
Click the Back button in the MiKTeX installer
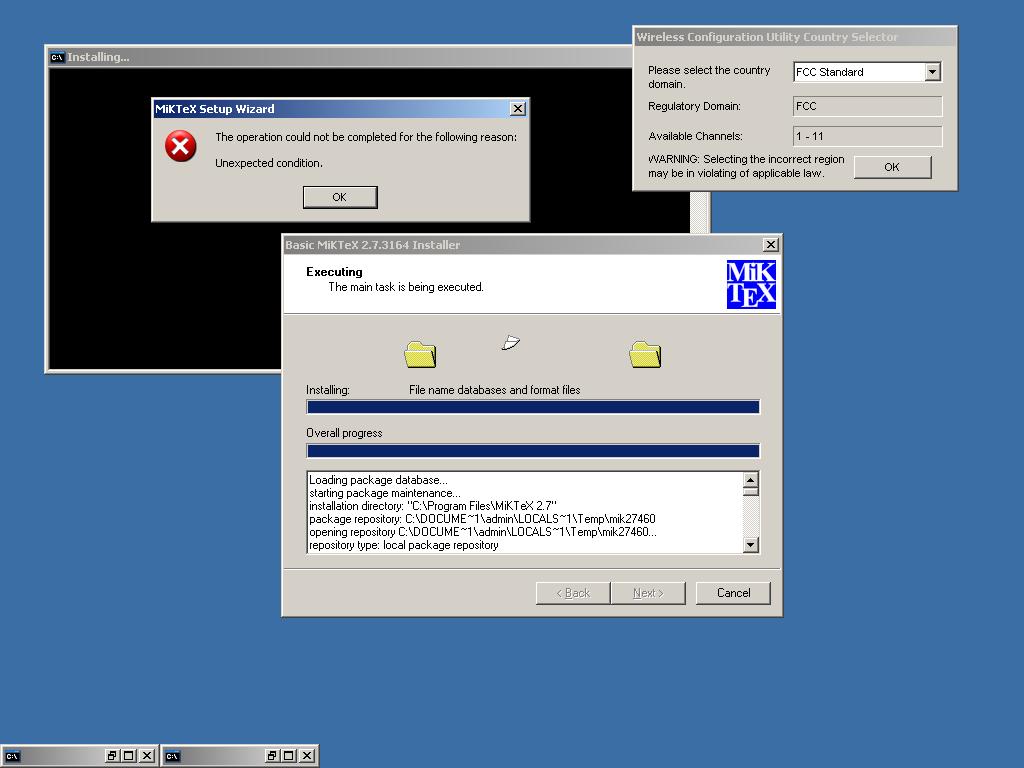[573, 593]
